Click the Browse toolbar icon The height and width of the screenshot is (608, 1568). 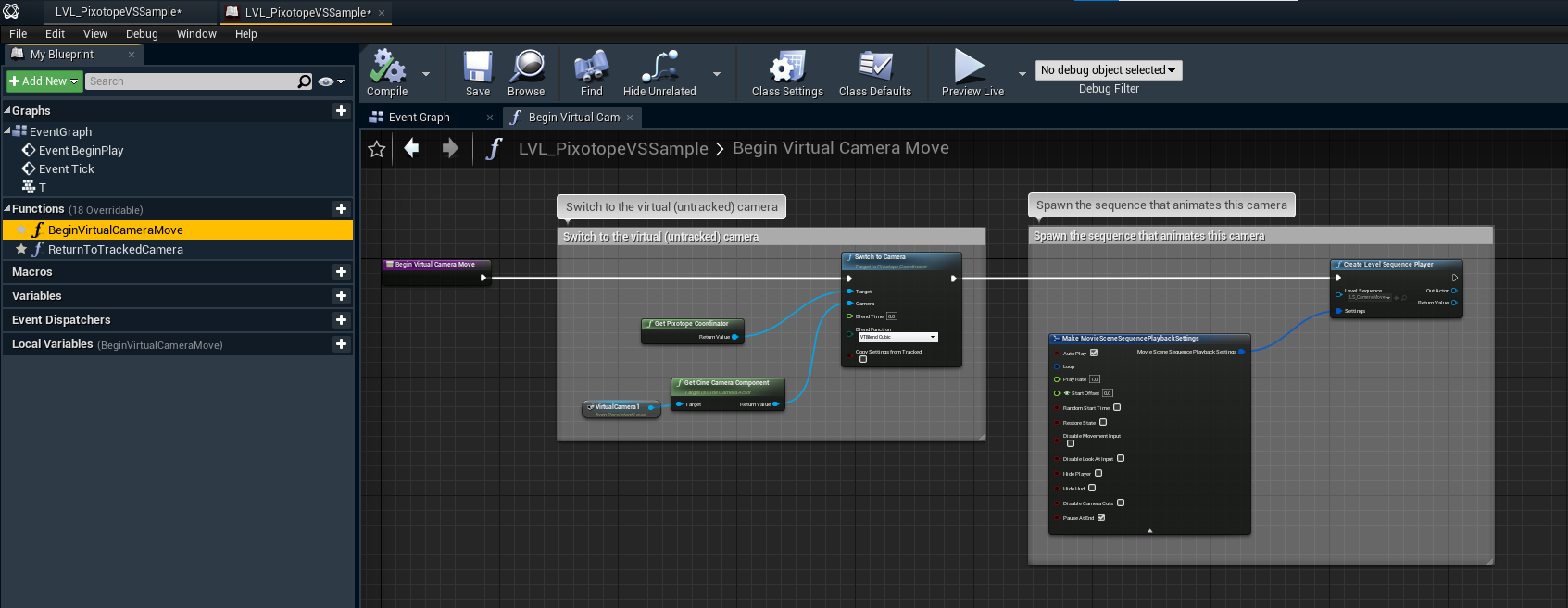click(x=526, y=68)
